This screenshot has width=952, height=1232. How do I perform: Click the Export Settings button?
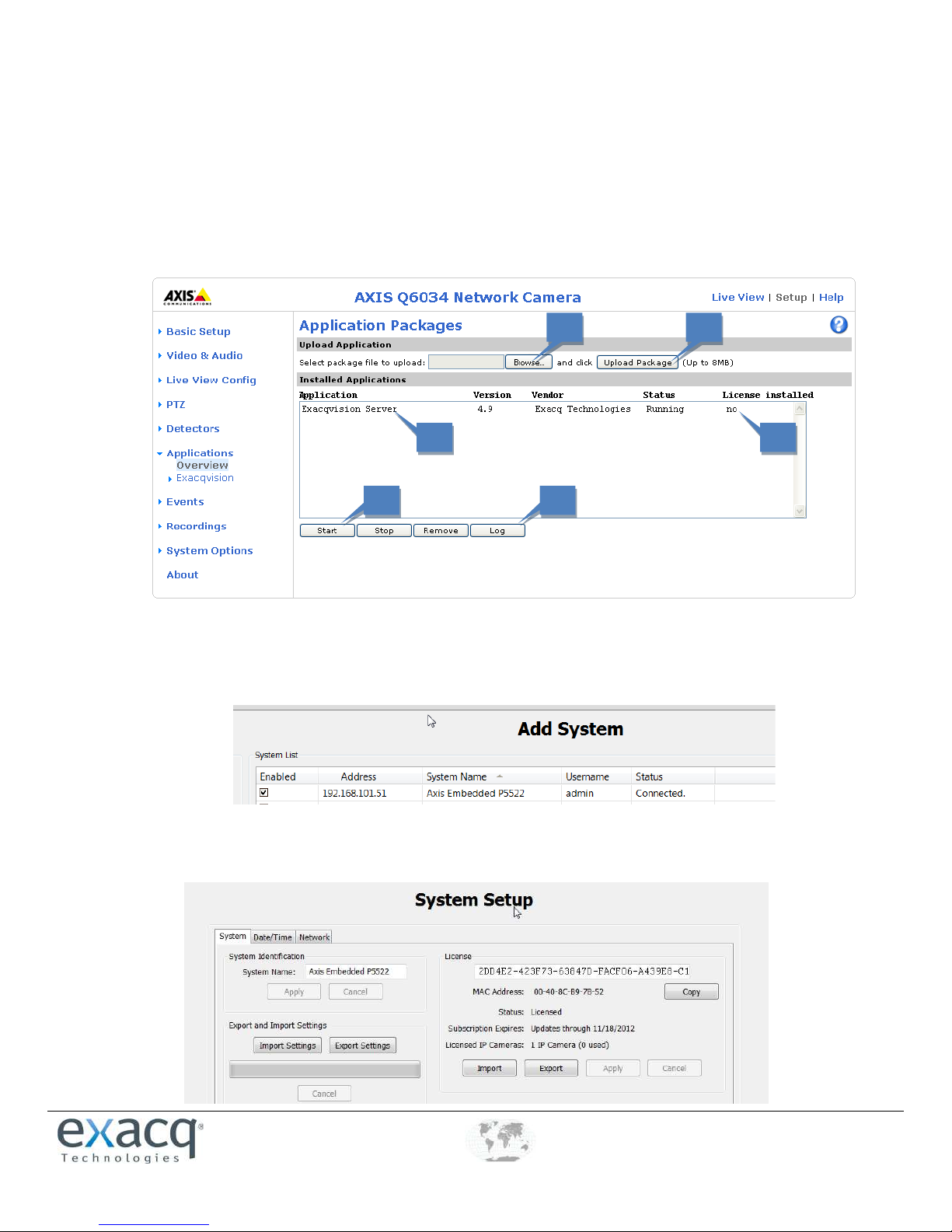362,1045
